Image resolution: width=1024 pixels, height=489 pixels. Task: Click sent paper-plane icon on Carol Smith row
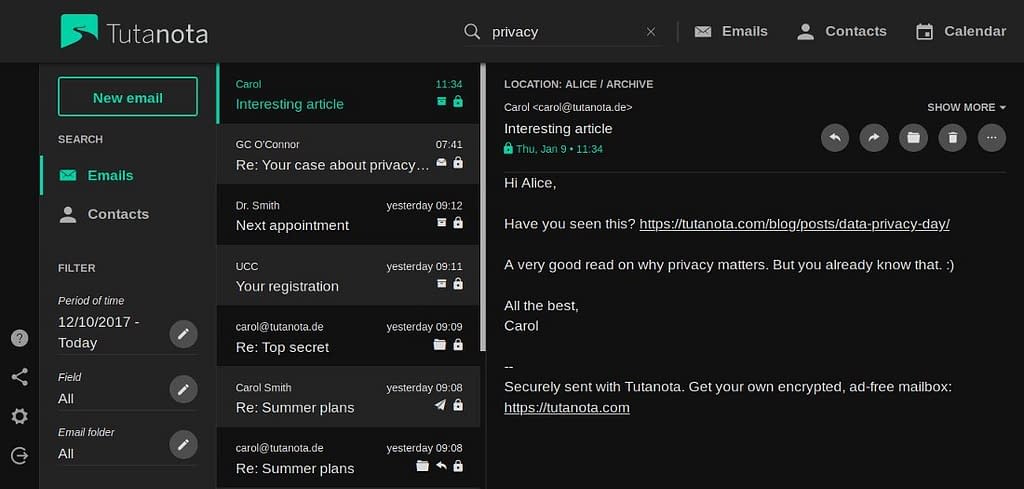pos(440,405)
